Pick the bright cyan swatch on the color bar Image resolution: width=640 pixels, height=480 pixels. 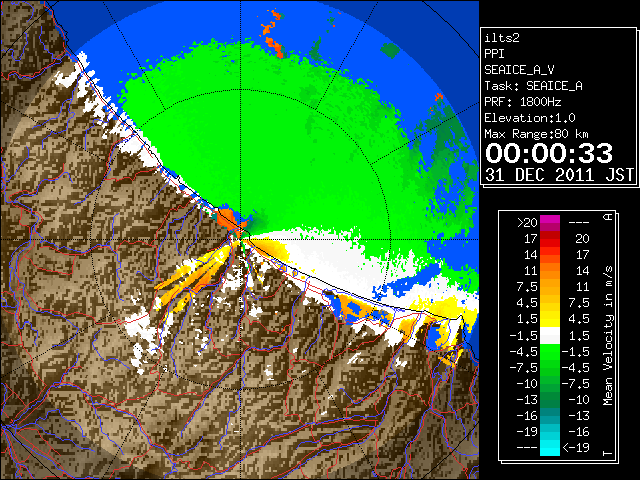point(550,448)
